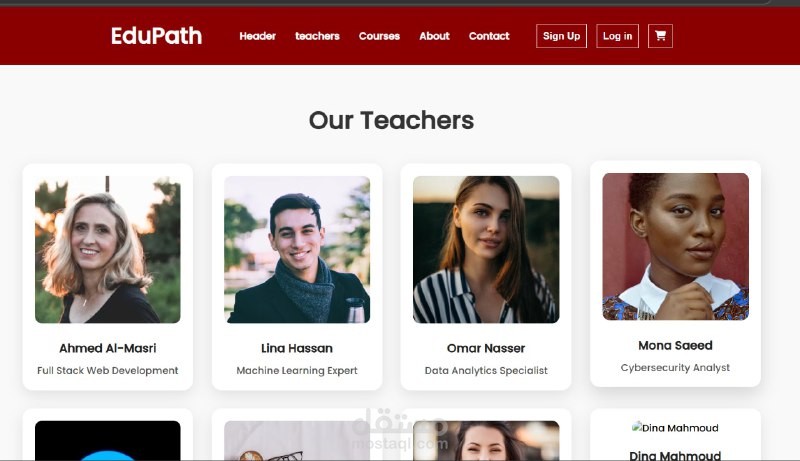Select Ahmed Al-Masri's profile photo
This screenshot has height=461, width=800.
click(108, 249)
